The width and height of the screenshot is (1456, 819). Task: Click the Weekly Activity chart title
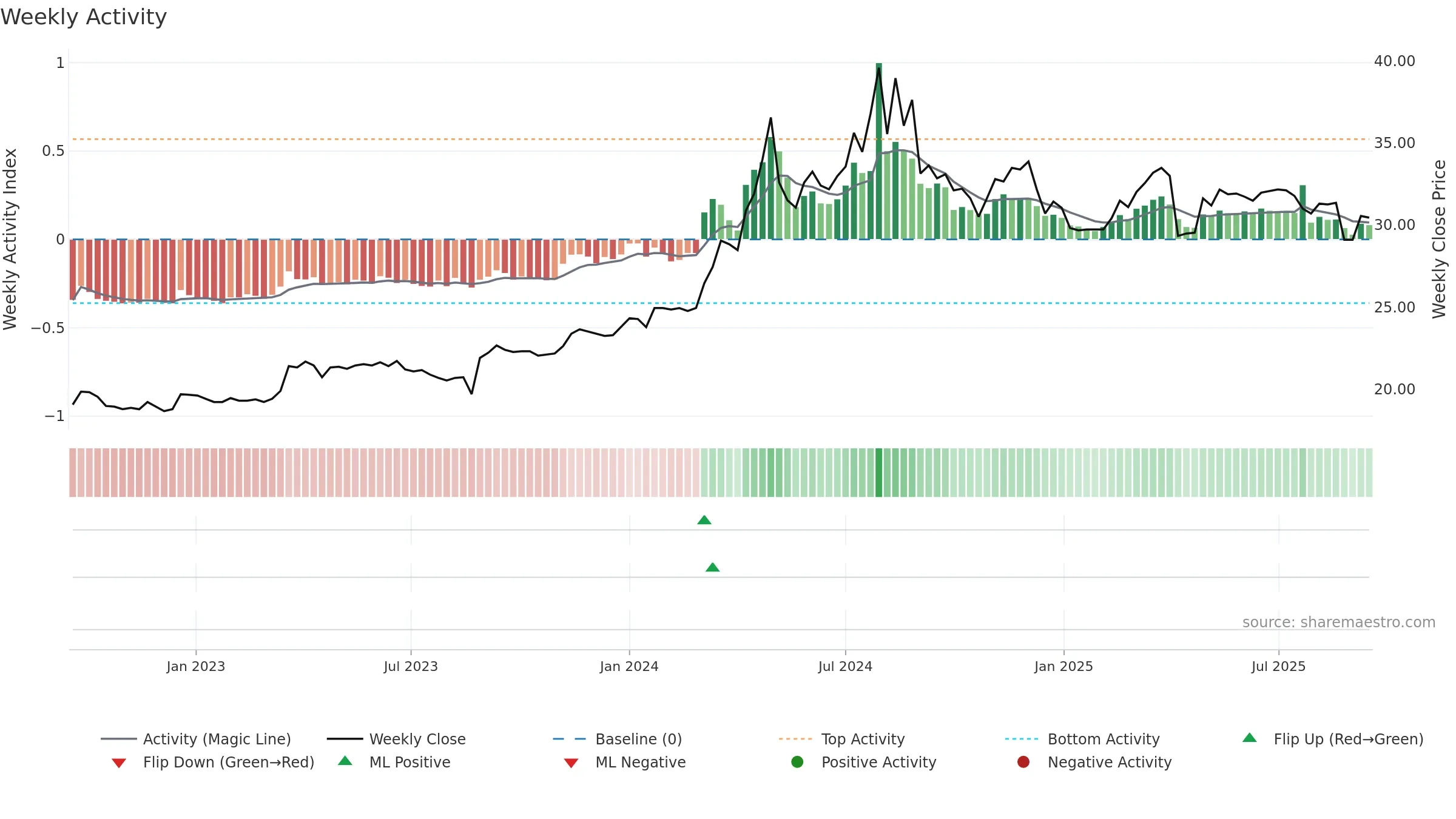click(84, 17)
